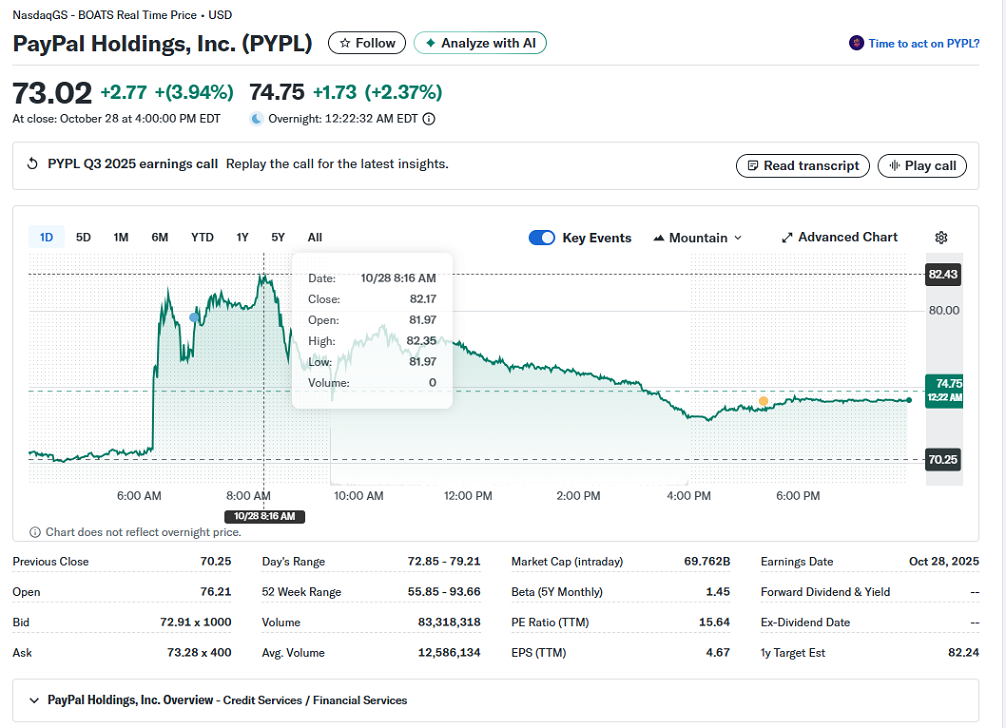This screenshot has height=728, width=1006.
Task: Open the earnings call transcript
Action: click(802, 166)
